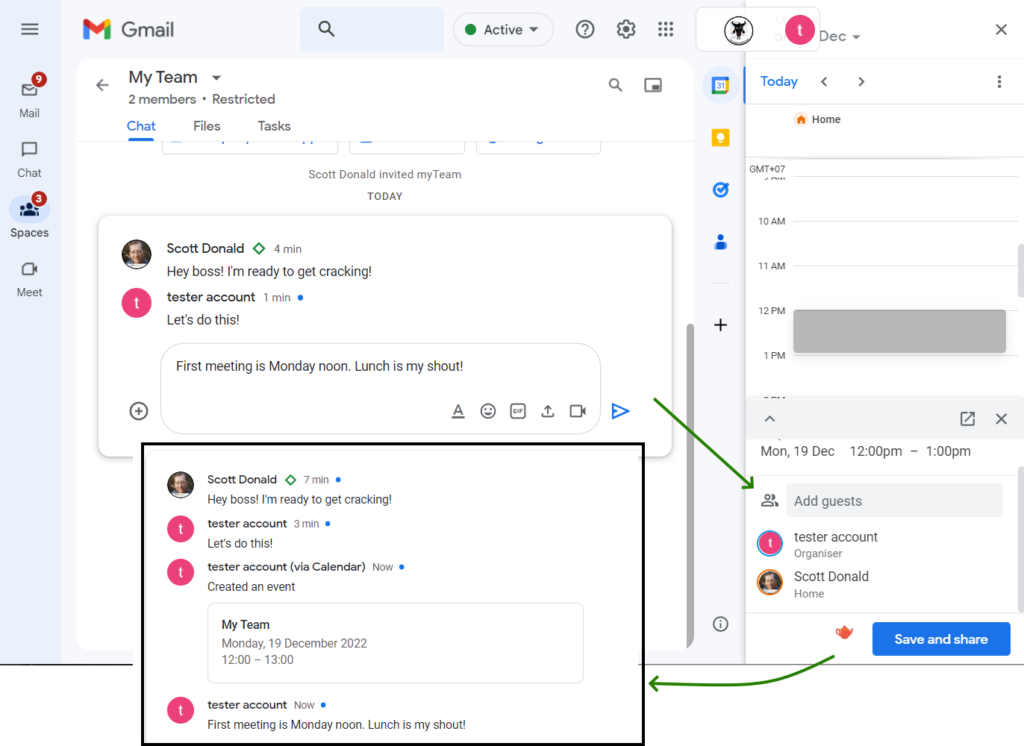Viewport: 1024px width, 746px height.
Task: Click the Add guests field
Action: tap(894, 500)
